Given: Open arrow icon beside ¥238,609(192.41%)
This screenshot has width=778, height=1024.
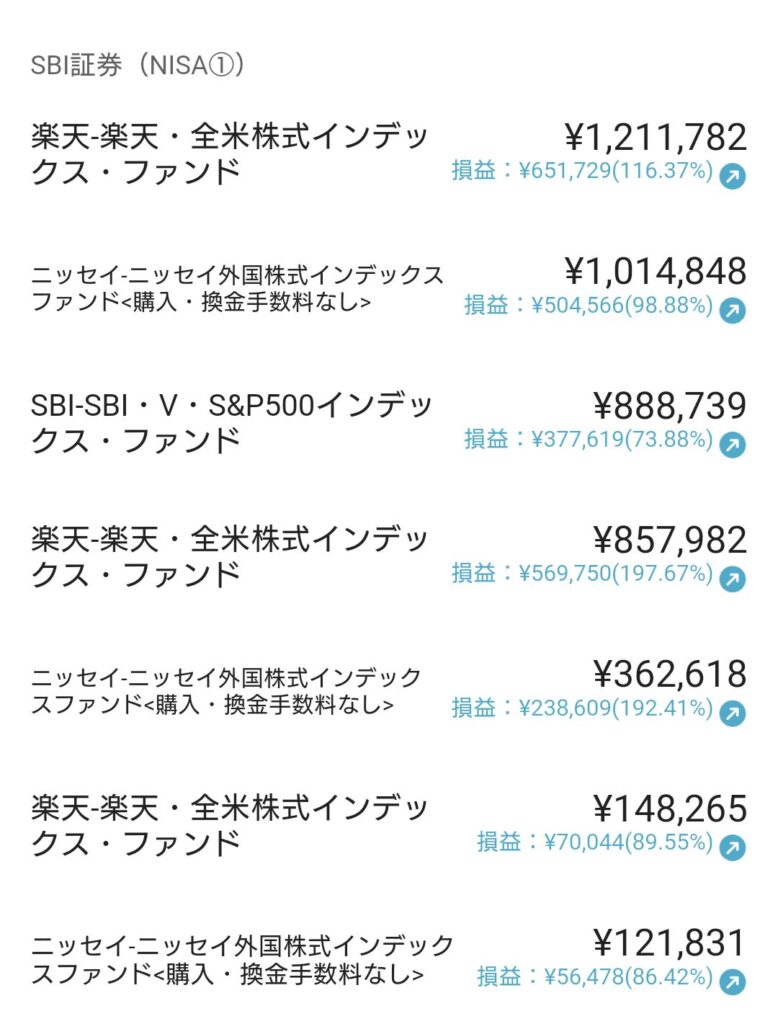Looking at the screenshot, I should pyautogui.click(x=732, y=714).
